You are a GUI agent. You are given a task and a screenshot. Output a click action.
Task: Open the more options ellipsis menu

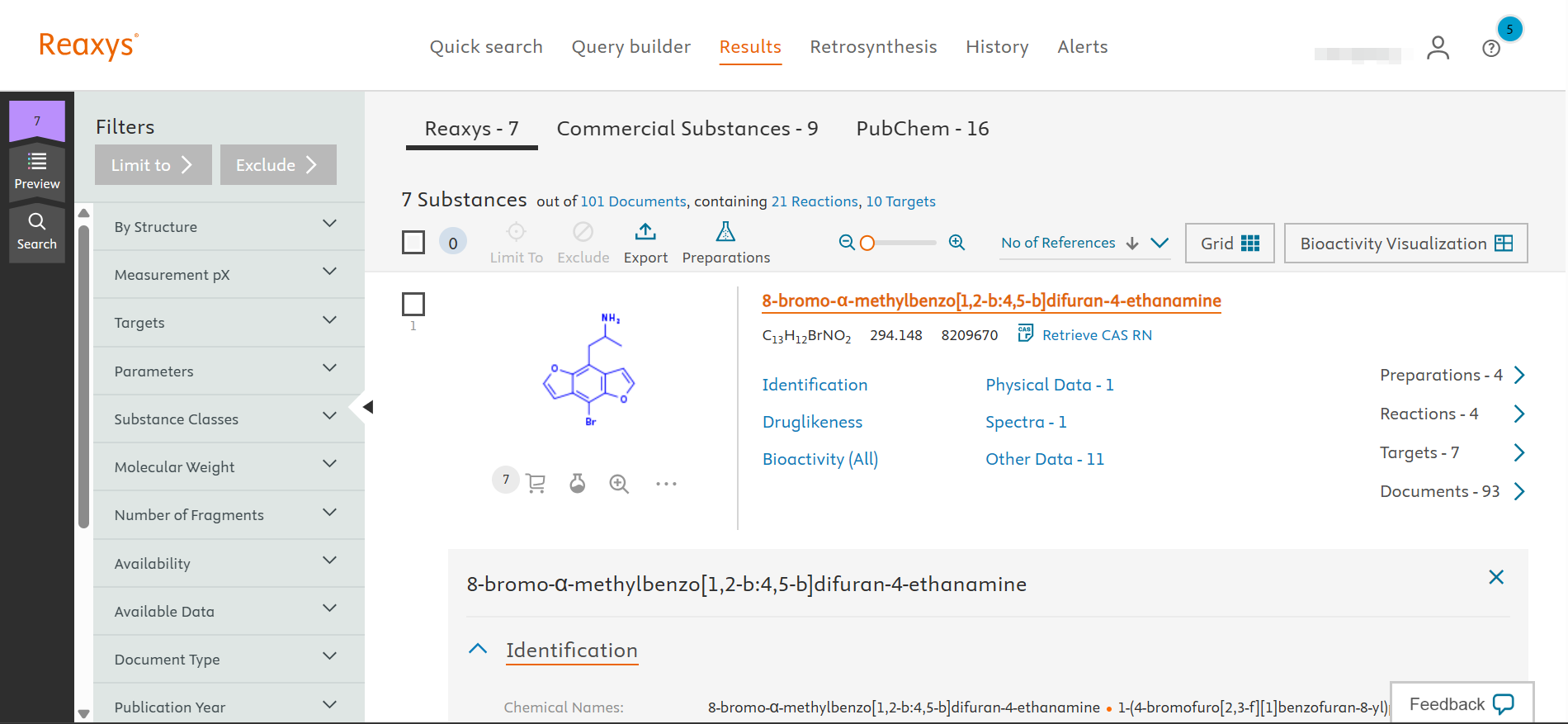tap(666, 484)
